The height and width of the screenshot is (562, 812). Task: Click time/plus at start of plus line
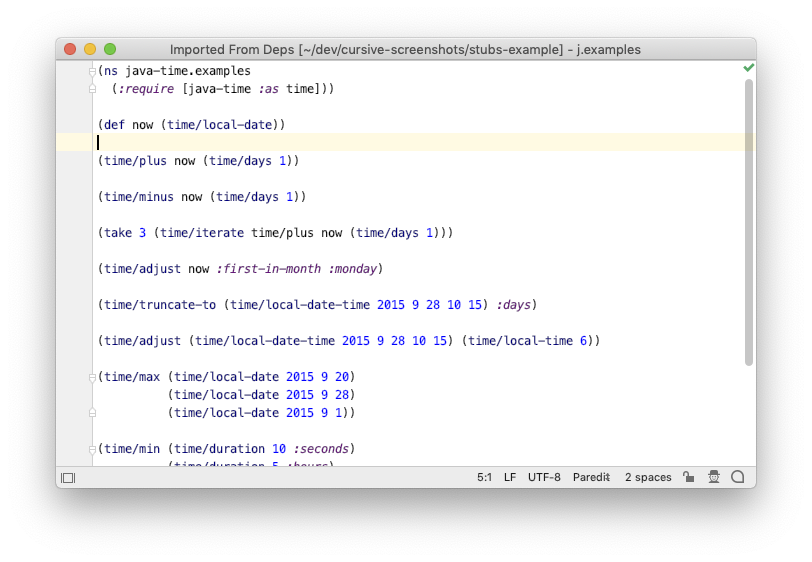pyautogui.click(x=136, y=161)
